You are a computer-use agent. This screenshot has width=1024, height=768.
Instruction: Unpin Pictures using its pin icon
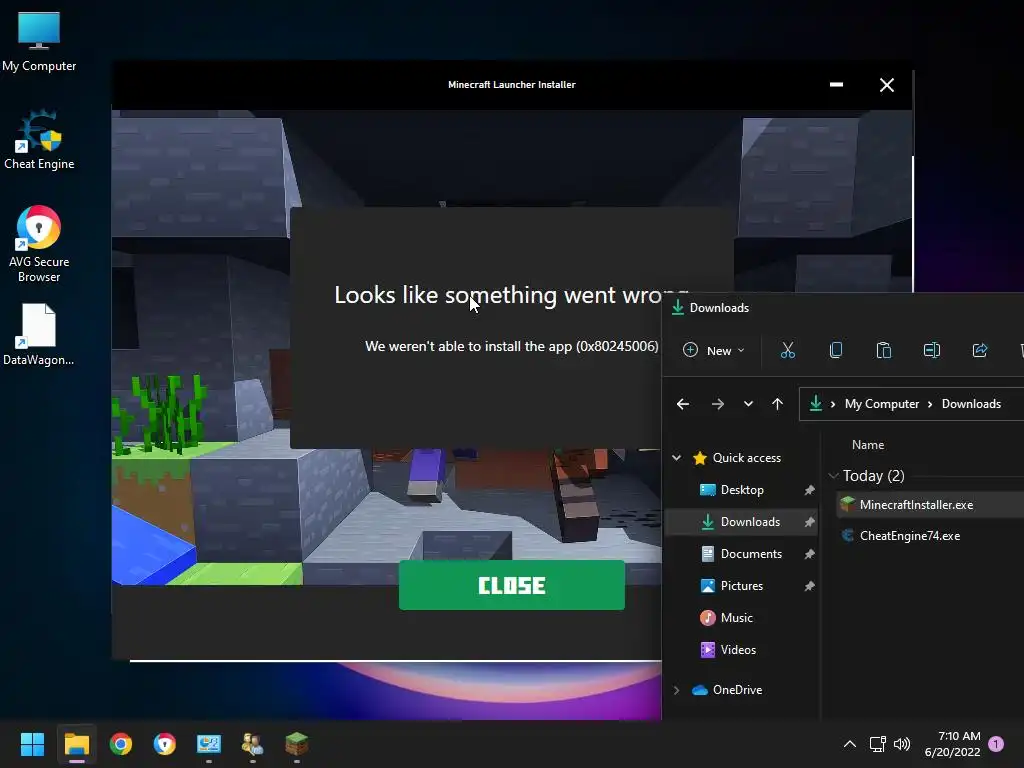pos(809,586)
